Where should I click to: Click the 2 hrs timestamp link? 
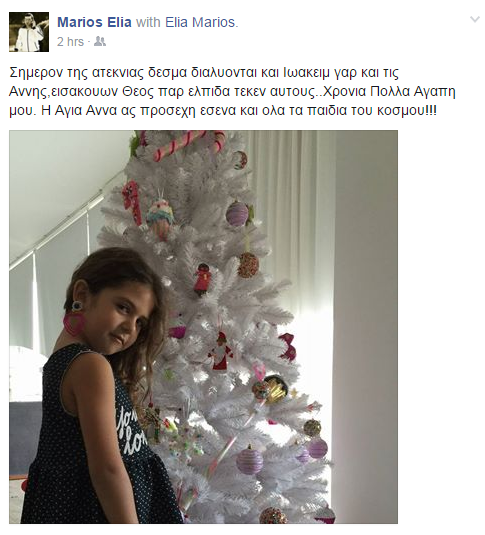[70, 42]
